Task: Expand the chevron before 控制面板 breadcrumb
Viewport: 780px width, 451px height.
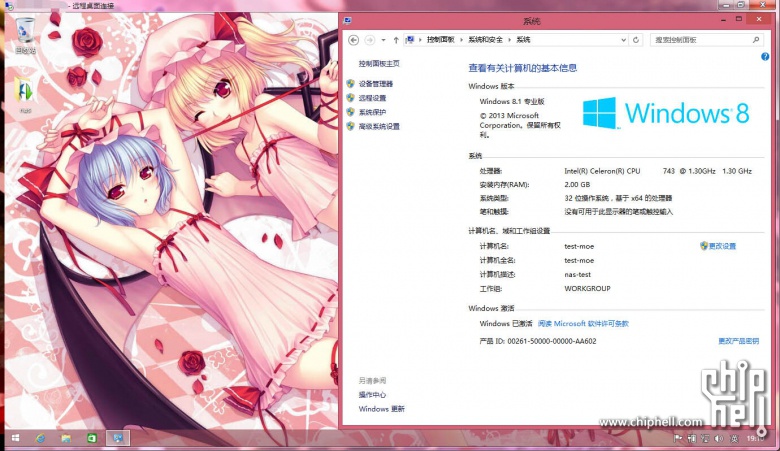Action: [x=420, y=40]
